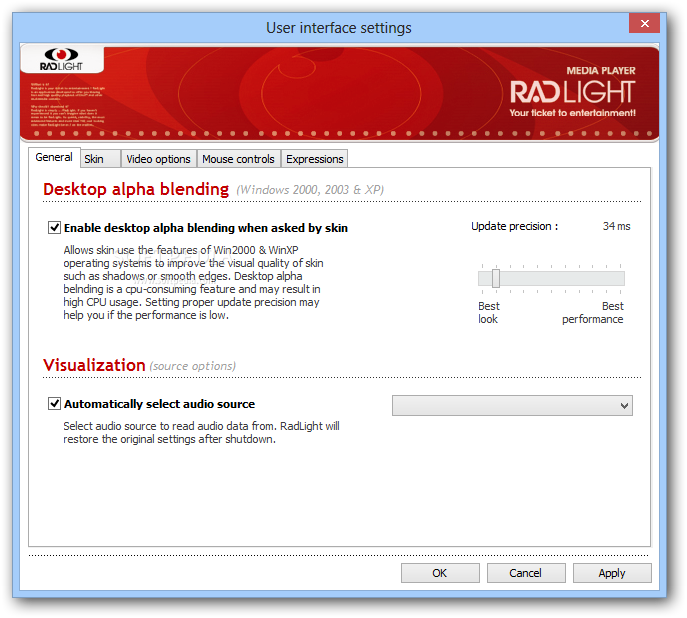The height and width of the screenshot is (618, 687).
Task: Click the Apply button
Action: pos(612,573)
